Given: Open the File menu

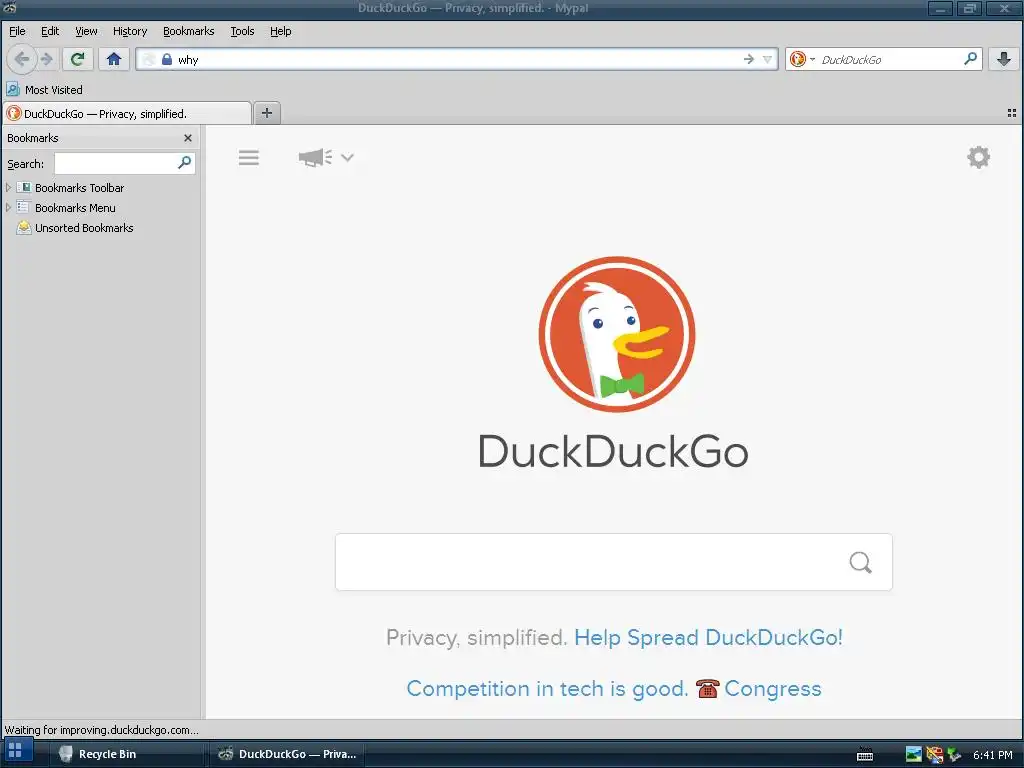Looking at the screenshot, I should (17, 31).
